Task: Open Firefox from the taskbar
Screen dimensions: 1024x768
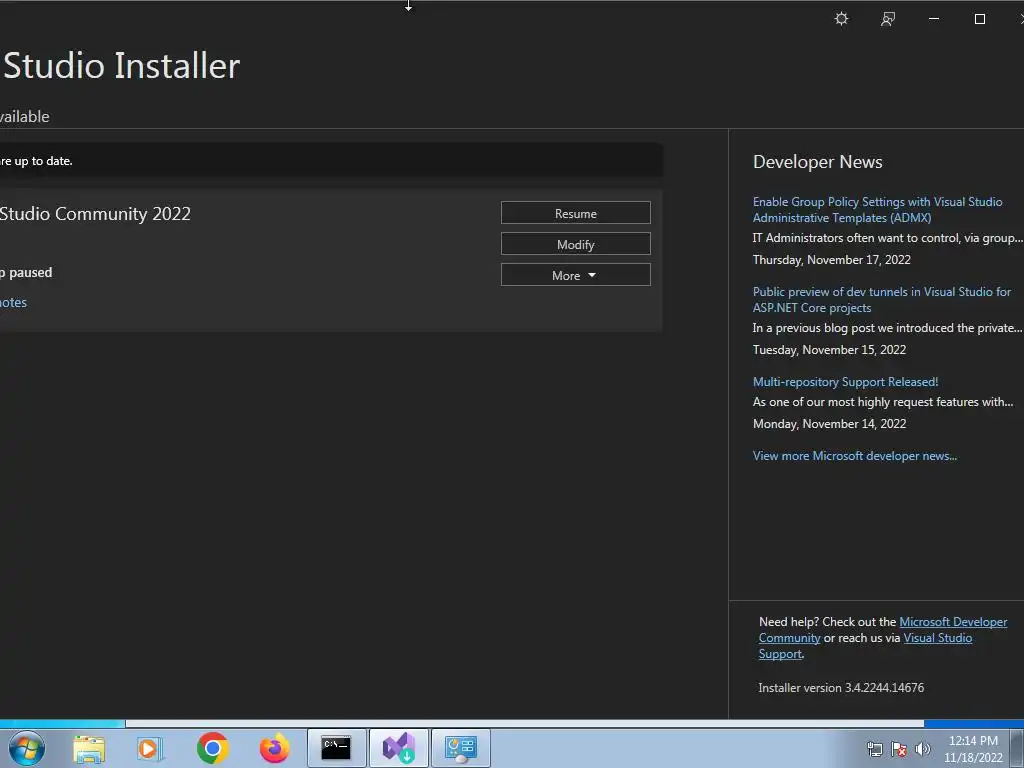Action: click(274, 748)
